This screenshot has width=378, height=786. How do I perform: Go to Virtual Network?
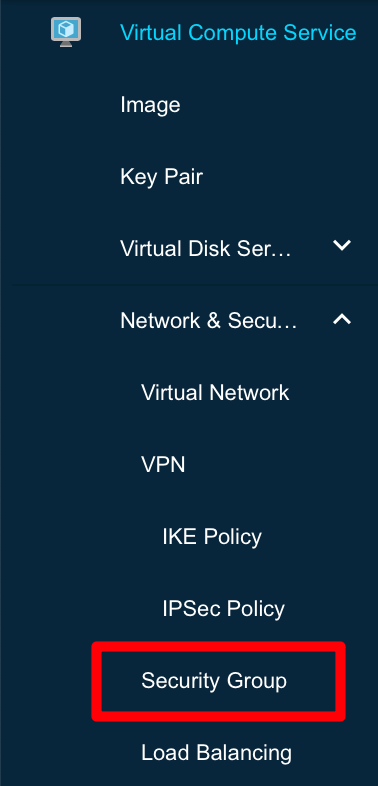pyautogui.click(x=215, y=392)
